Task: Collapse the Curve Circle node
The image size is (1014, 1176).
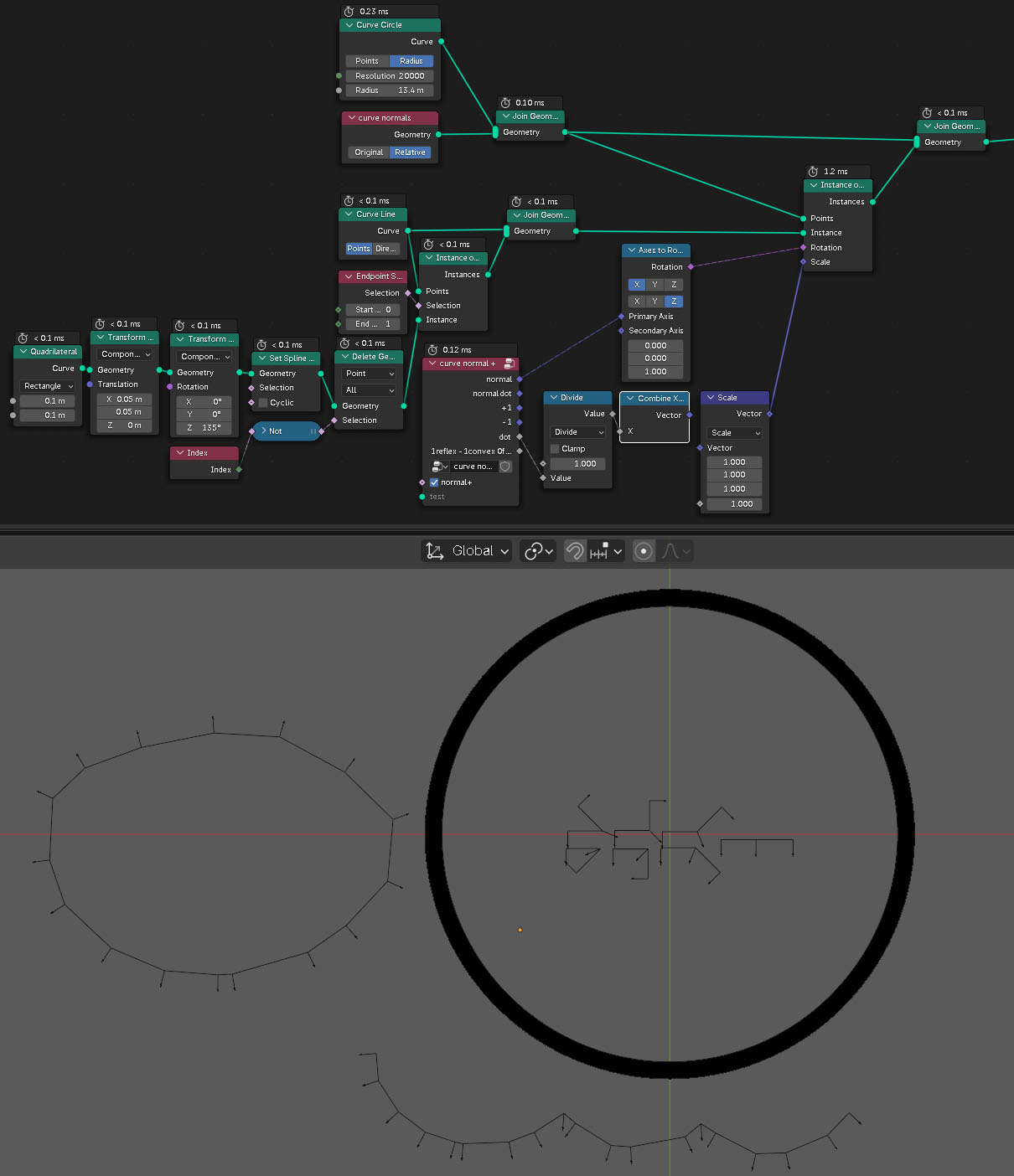Action: tap(349, 25)
